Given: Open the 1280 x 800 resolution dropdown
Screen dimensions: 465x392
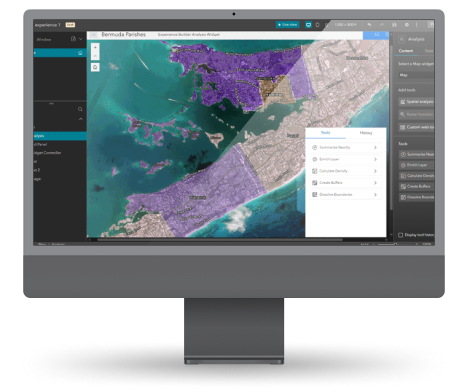Looking at the screenshot, I should [345, 25].
